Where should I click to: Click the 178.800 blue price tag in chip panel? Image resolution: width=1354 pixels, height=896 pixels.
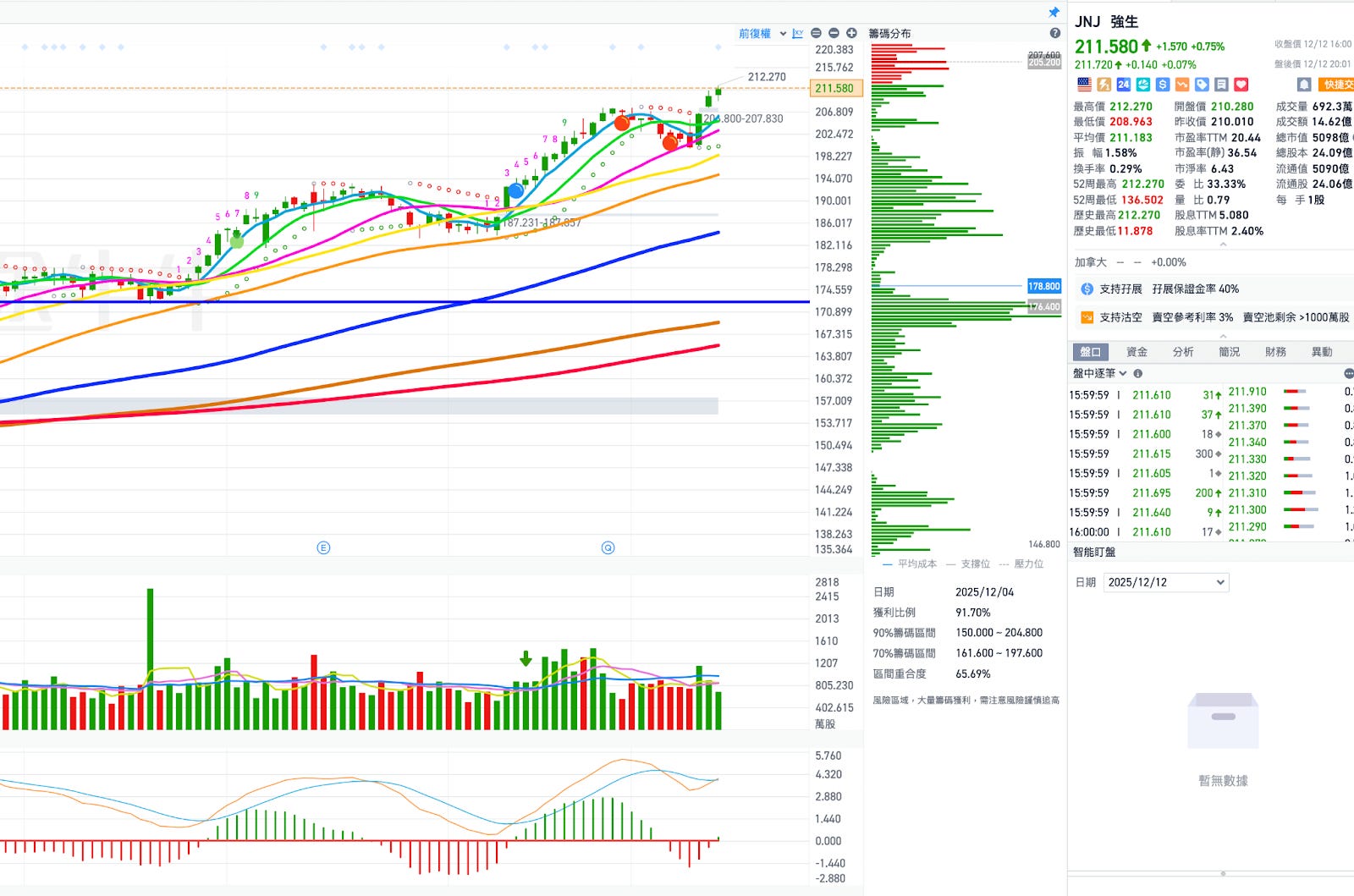(1044, 286)
